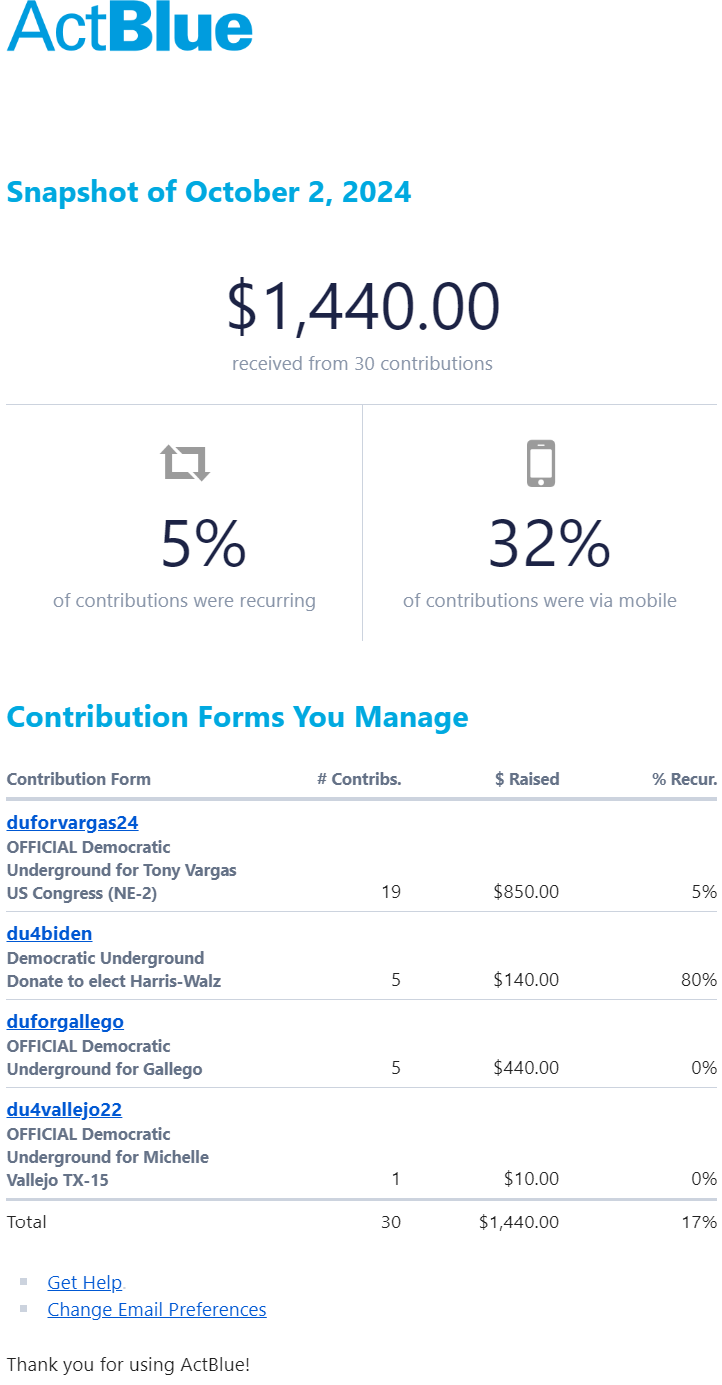Open Change Email Preferences link
The image size is (722, 1385).
pyautogui.click(x=157, y=1310)
